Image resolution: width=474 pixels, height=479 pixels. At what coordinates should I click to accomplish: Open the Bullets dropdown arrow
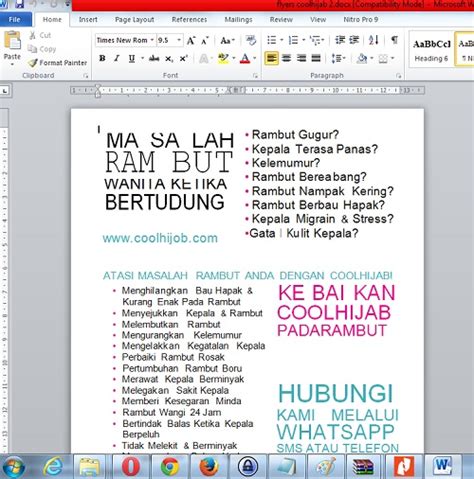coord(282,40)
